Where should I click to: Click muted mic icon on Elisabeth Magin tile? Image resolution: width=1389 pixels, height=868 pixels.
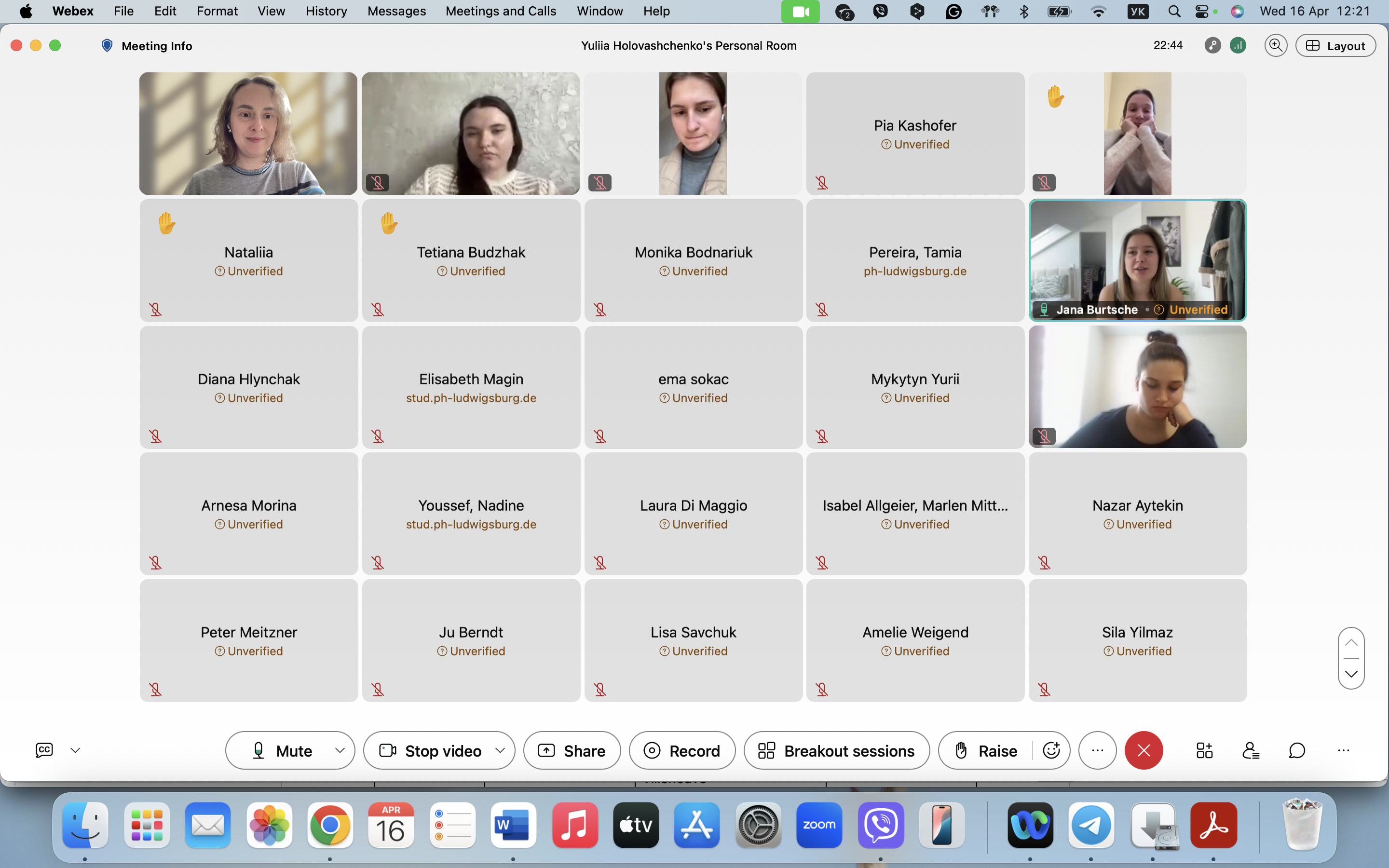coord(378,436)
